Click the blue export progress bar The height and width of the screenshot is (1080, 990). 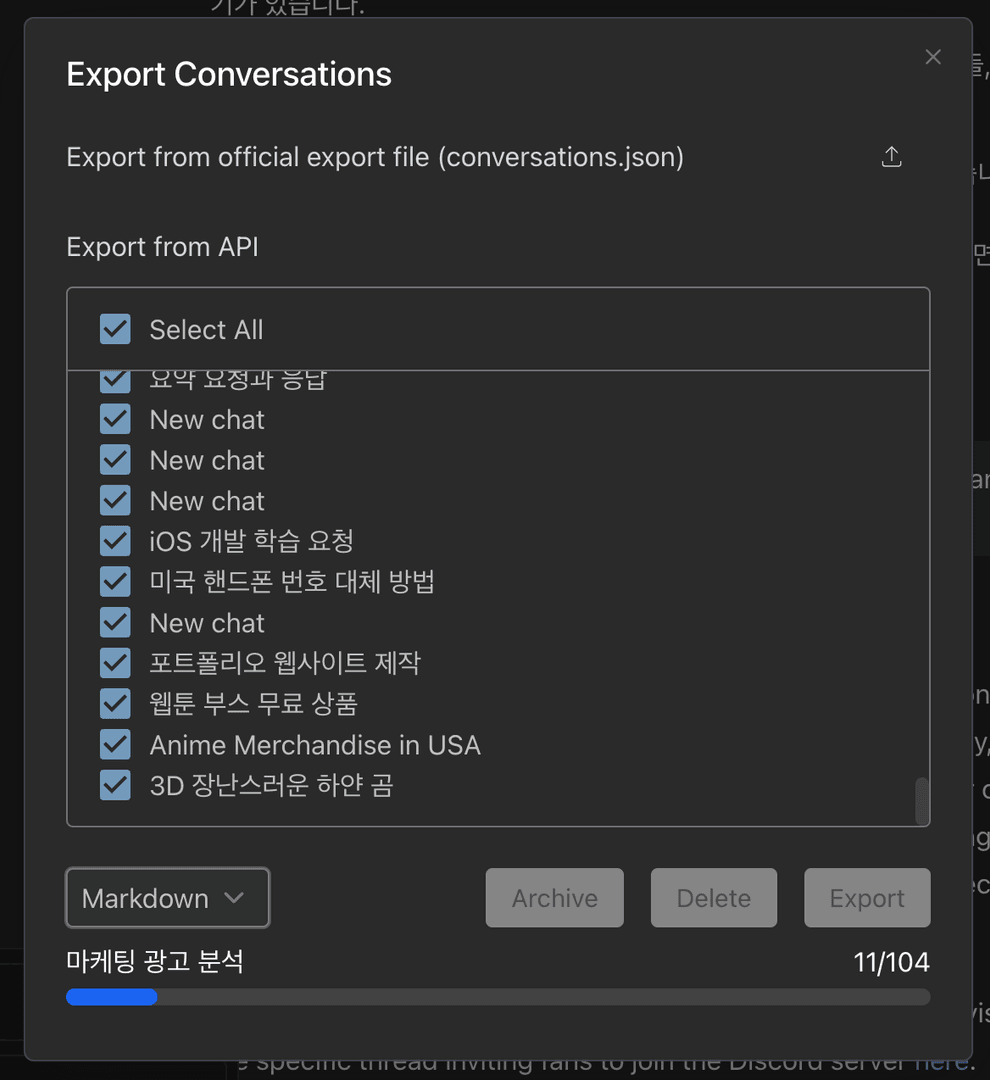(111, 997)
